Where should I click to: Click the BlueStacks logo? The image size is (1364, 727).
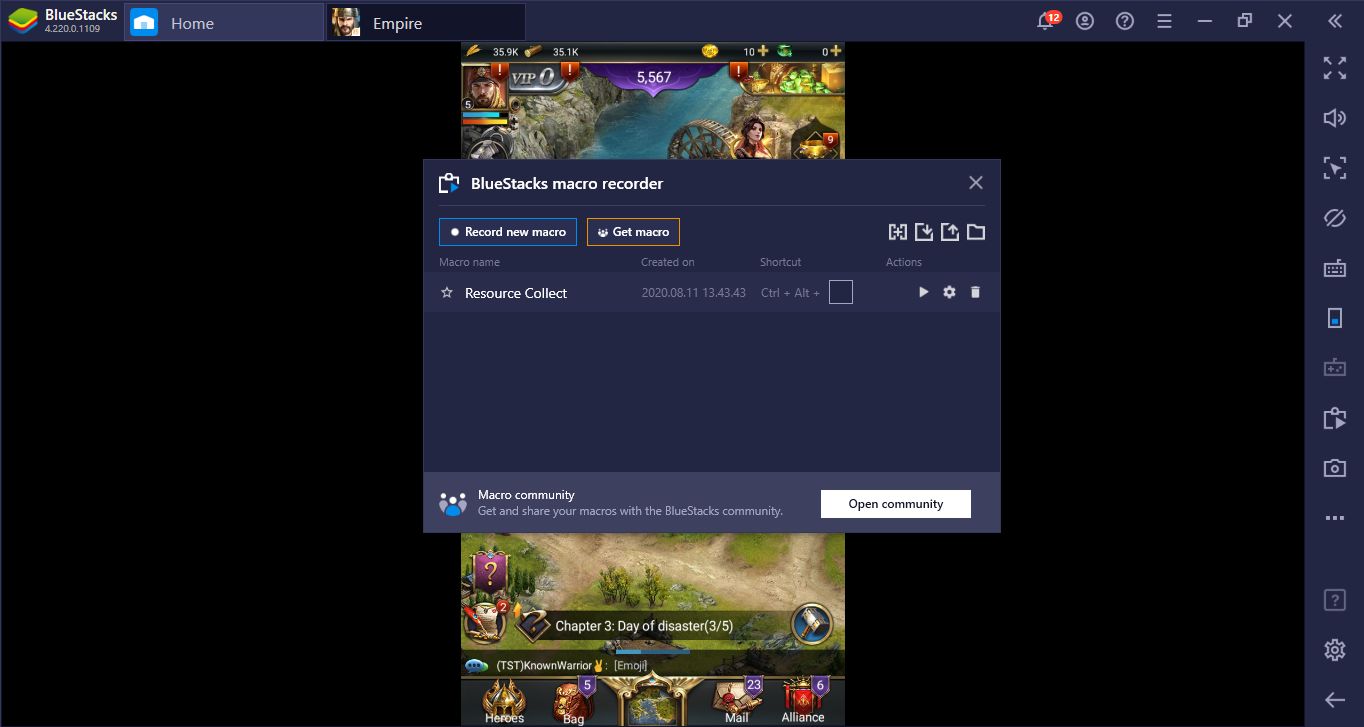(23, 21)
